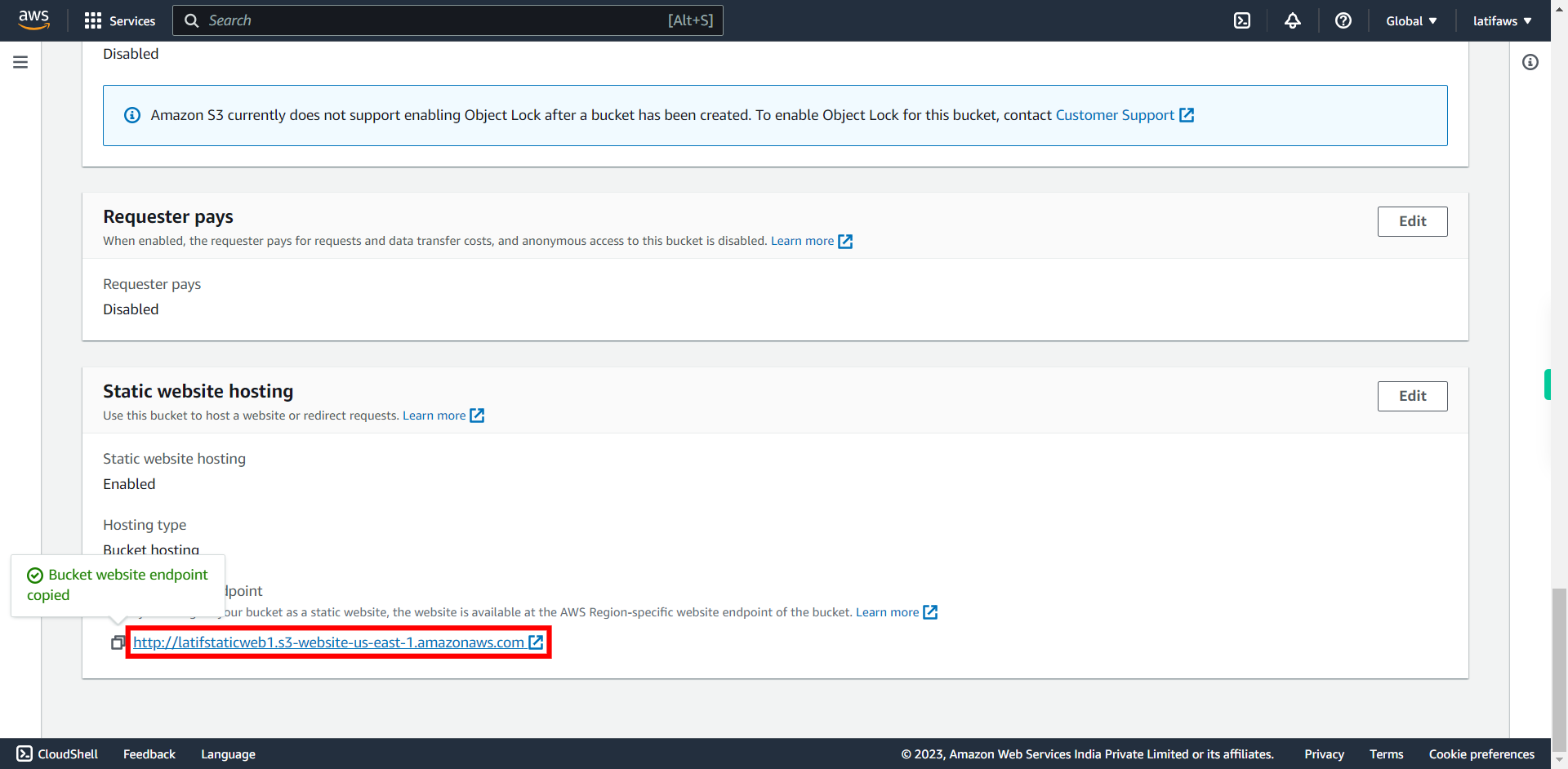Select the Enabled status under Static website hosting
Viewport: 1568px width, 769px height.
129,484
